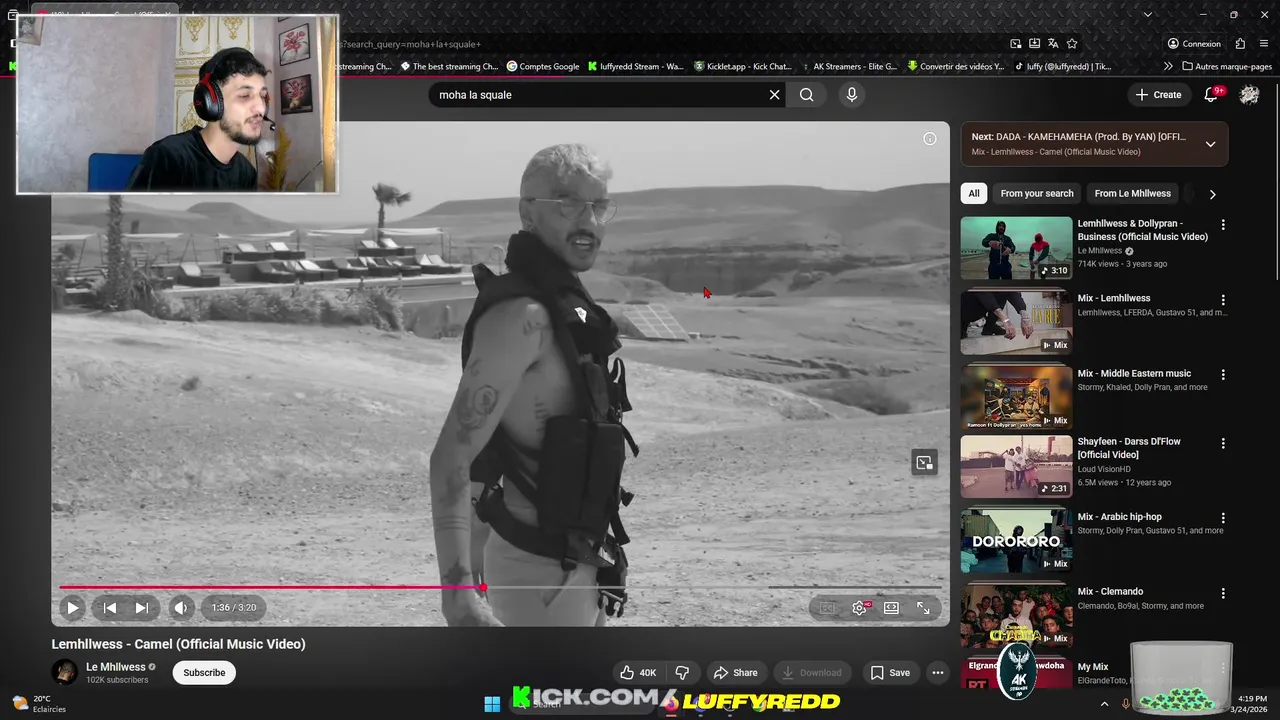Screen dimensions: 1280x720
Task: Show more filter chips arrow
Action: 1212,194
